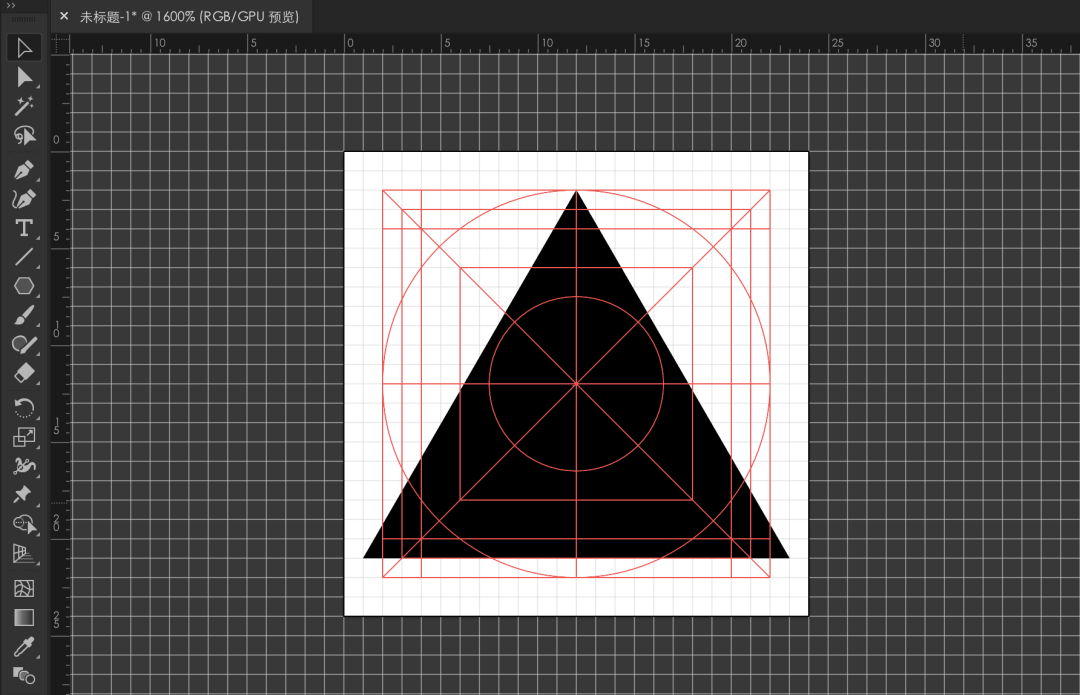Close the 未标题-1 document tab
1080x695 pixels.
point(64,16)
